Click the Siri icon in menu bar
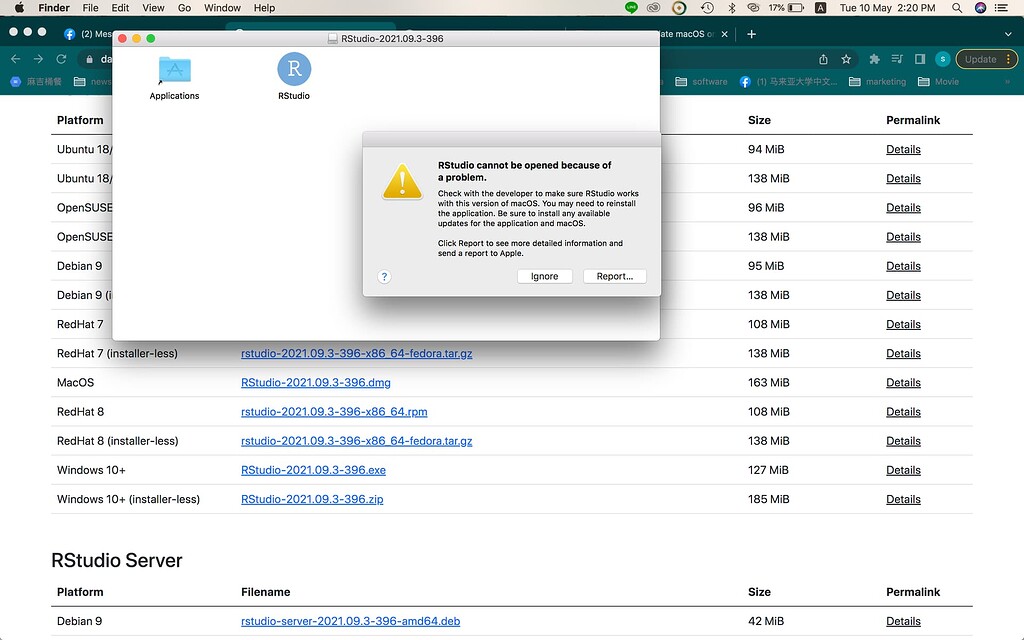 pos(980,8)
